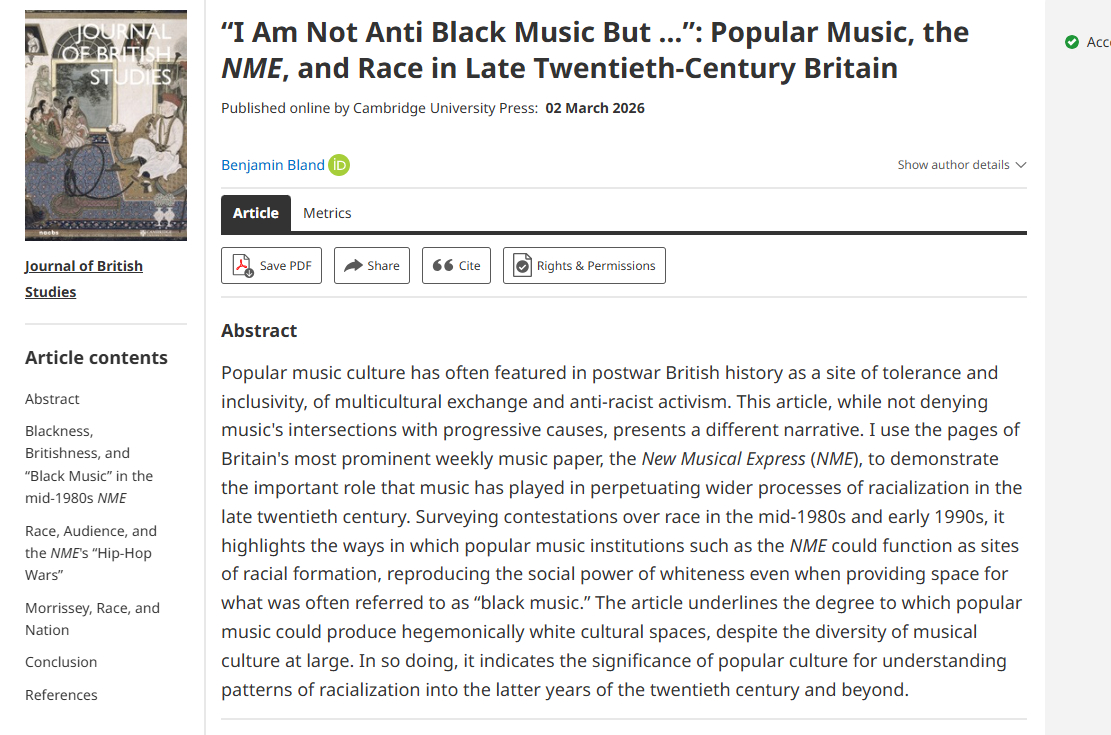Navigate to Race, Audience, Hip-Hop Wars section
Viewport: 1111px width, 735px height.
pyautogui.click(x=91, y=553)
